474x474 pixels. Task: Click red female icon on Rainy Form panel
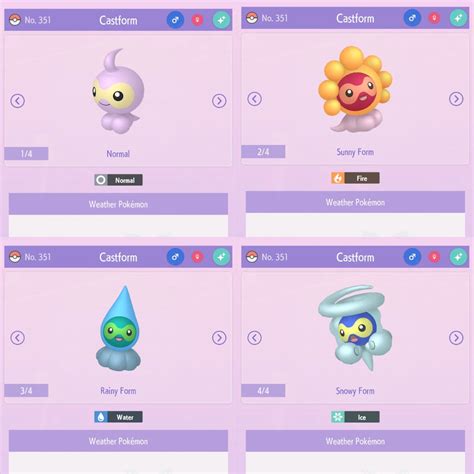tap(197, 257)
